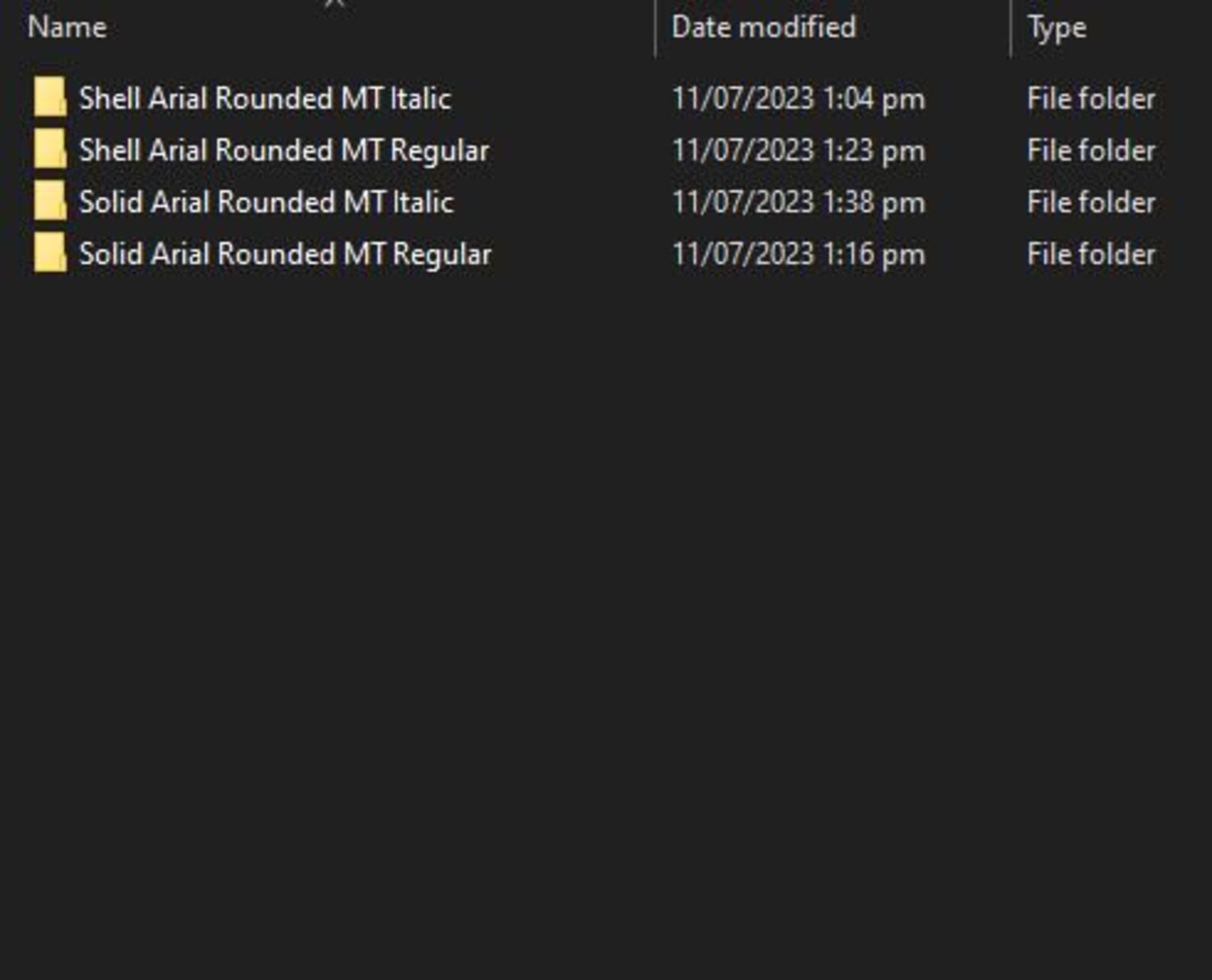Click empty area below the folder list
Viewport: 1212px width, 980px height.
click(606, 611)
